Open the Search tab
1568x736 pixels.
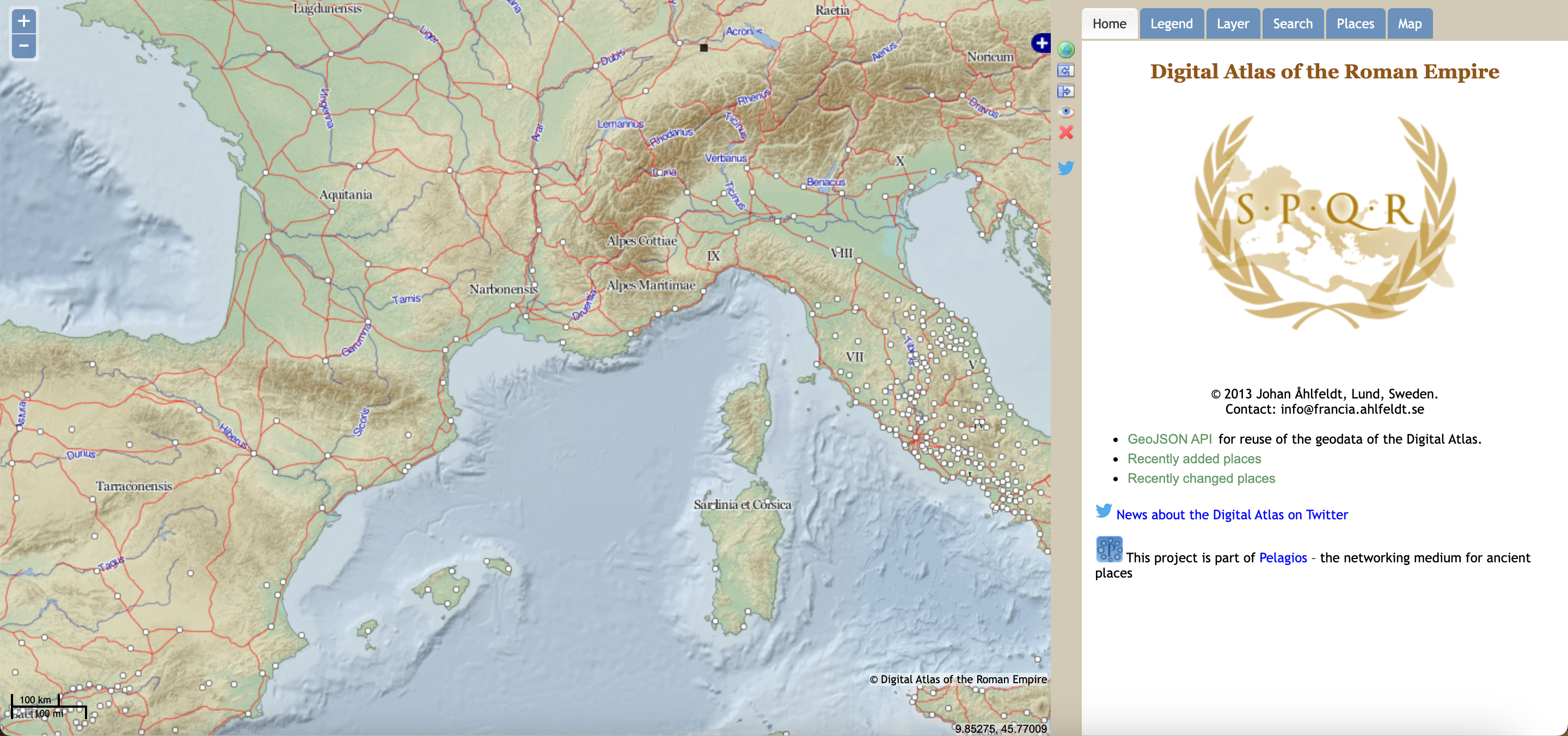tap(1293, 24)
